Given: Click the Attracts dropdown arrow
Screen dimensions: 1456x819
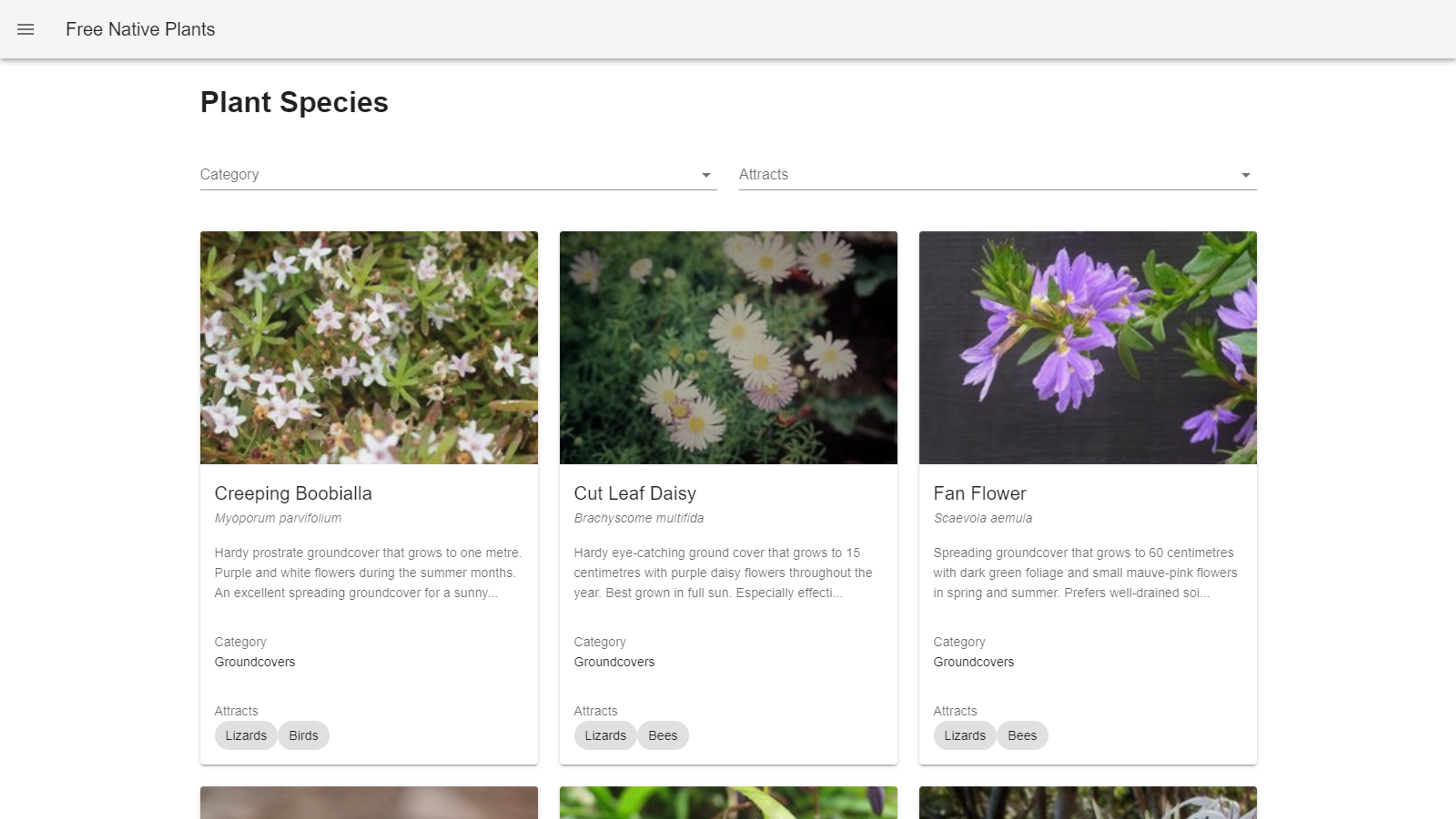Looking at the screenshot, I should click(1245, 175).
